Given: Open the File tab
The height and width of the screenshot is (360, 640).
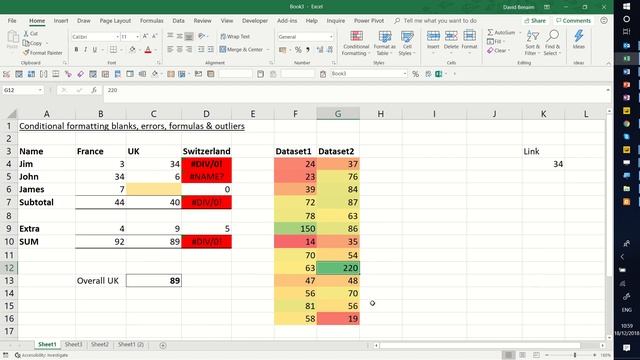Looking at the screenshot, I should (12, 20).
